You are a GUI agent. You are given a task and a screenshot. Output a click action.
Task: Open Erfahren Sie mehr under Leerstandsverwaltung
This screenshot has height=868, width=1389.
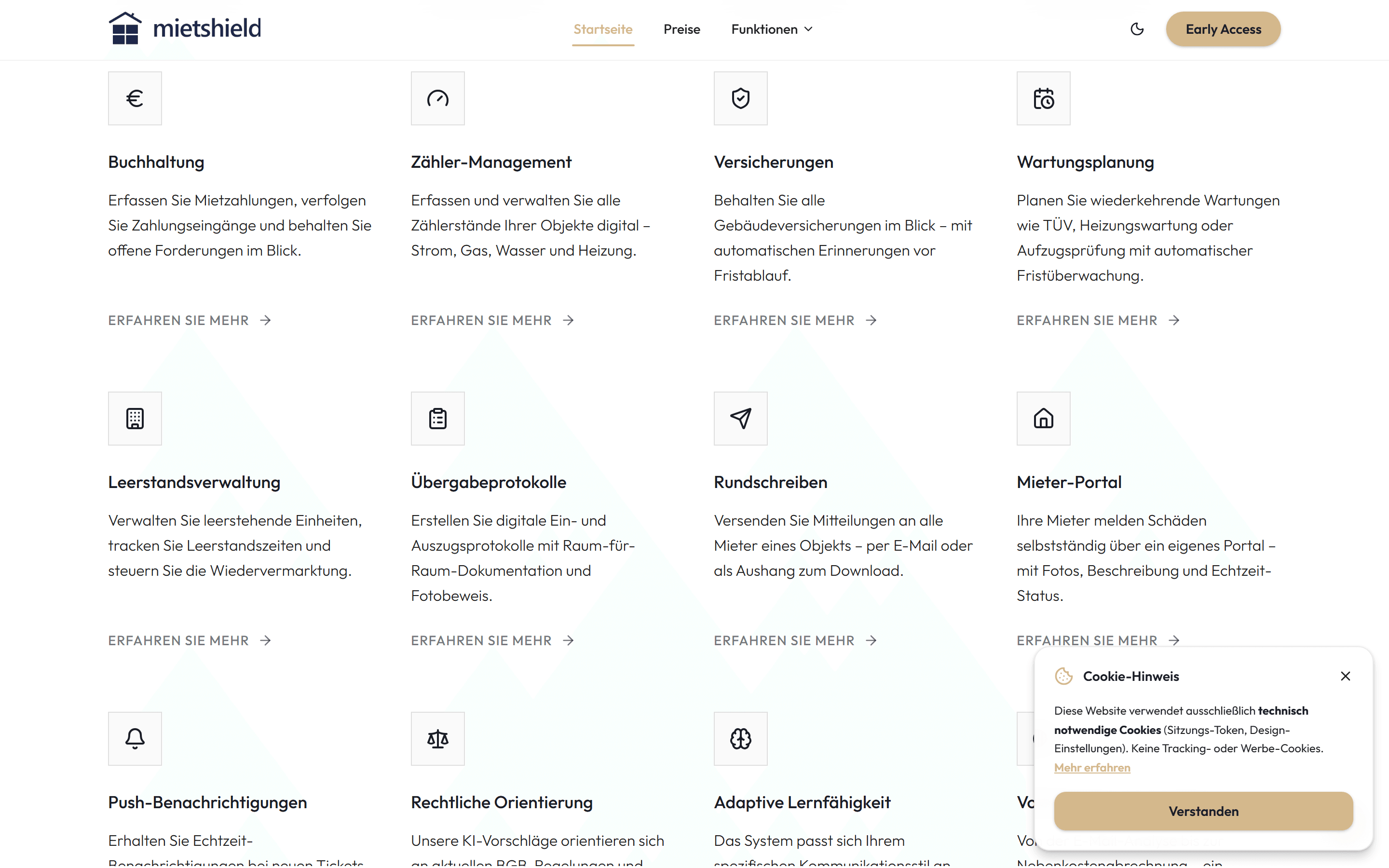point(190,640)
